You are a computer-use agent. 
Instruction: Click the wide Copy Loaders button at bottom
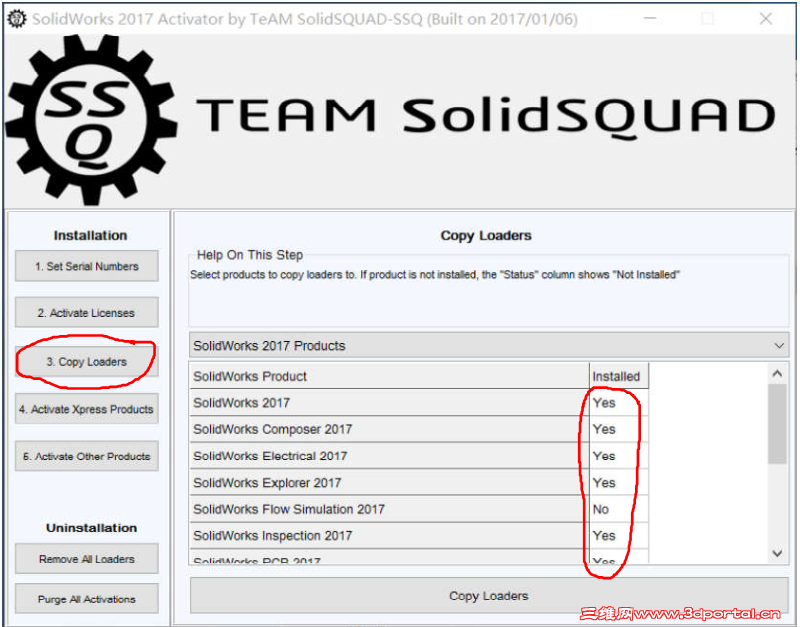coord(489,595)
